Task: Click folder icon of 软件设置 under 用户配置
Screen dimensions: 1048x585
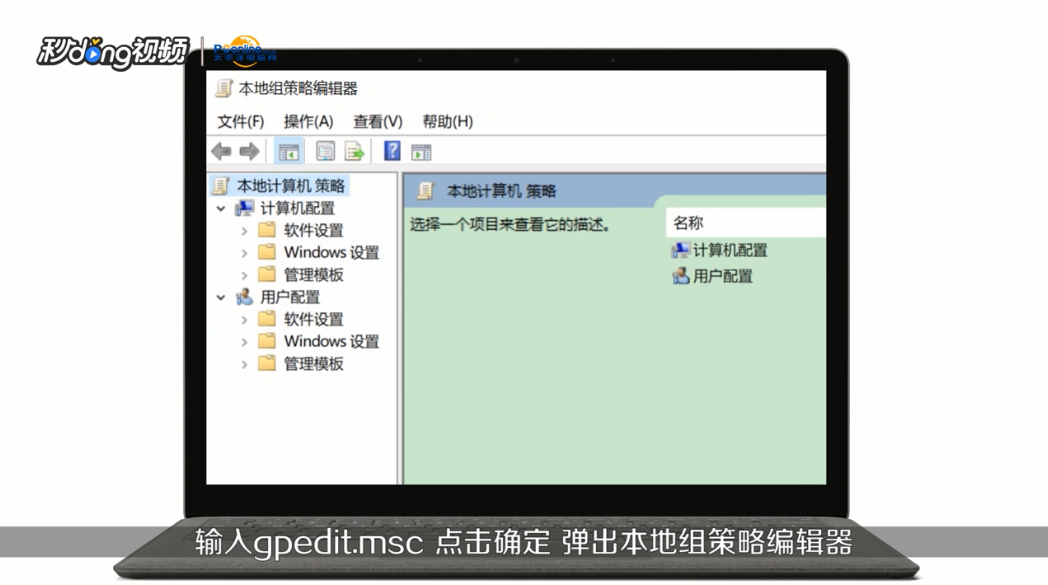Action: [x=267, y=319]
